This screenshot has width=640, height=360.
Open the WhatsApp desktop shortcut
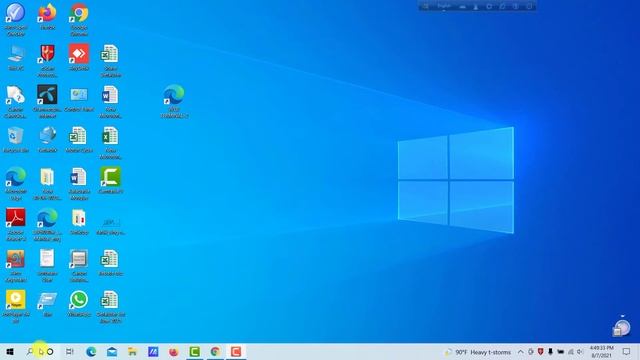click(79, 303)
